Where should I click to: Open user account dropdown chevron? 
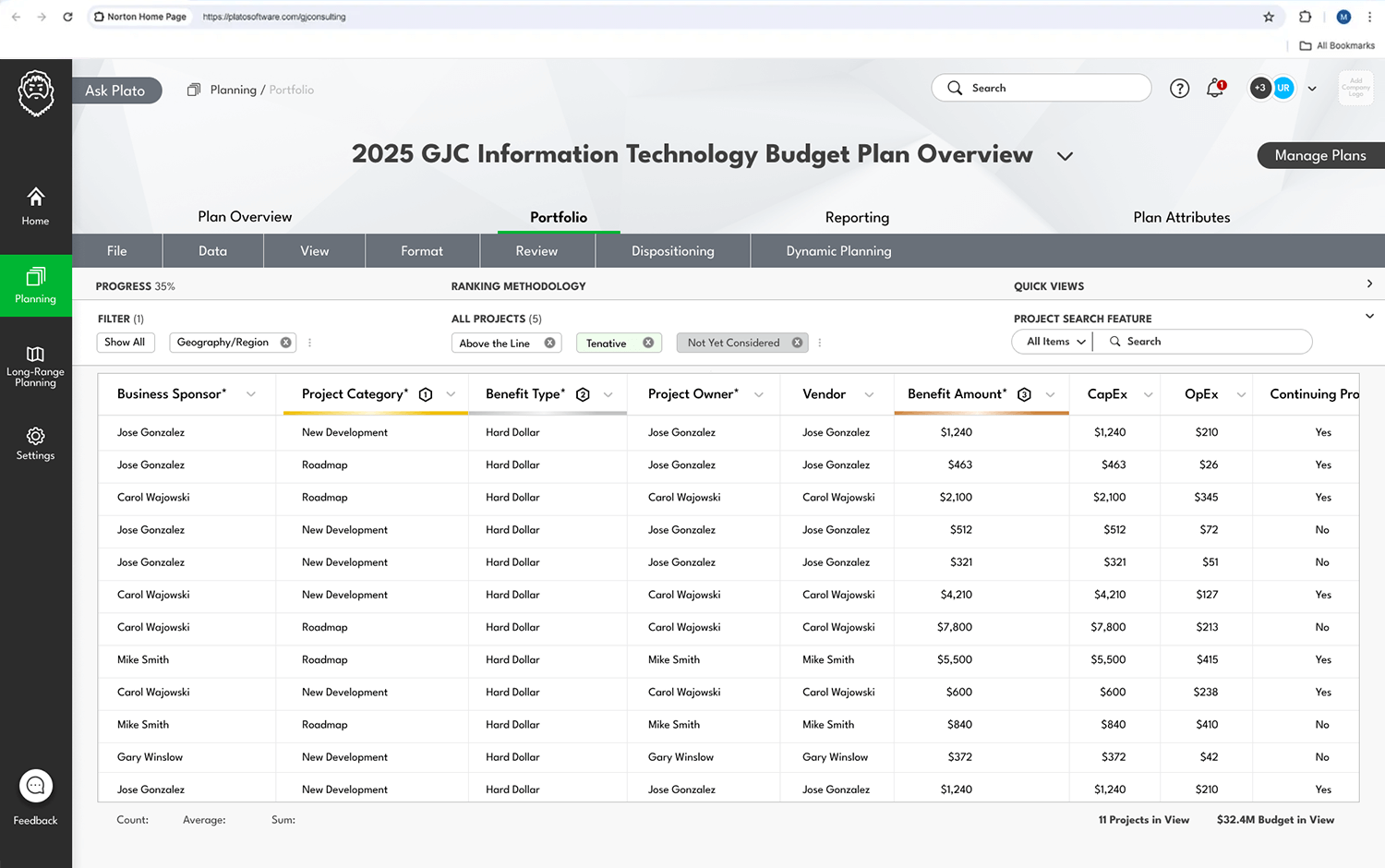point(1312,89)
